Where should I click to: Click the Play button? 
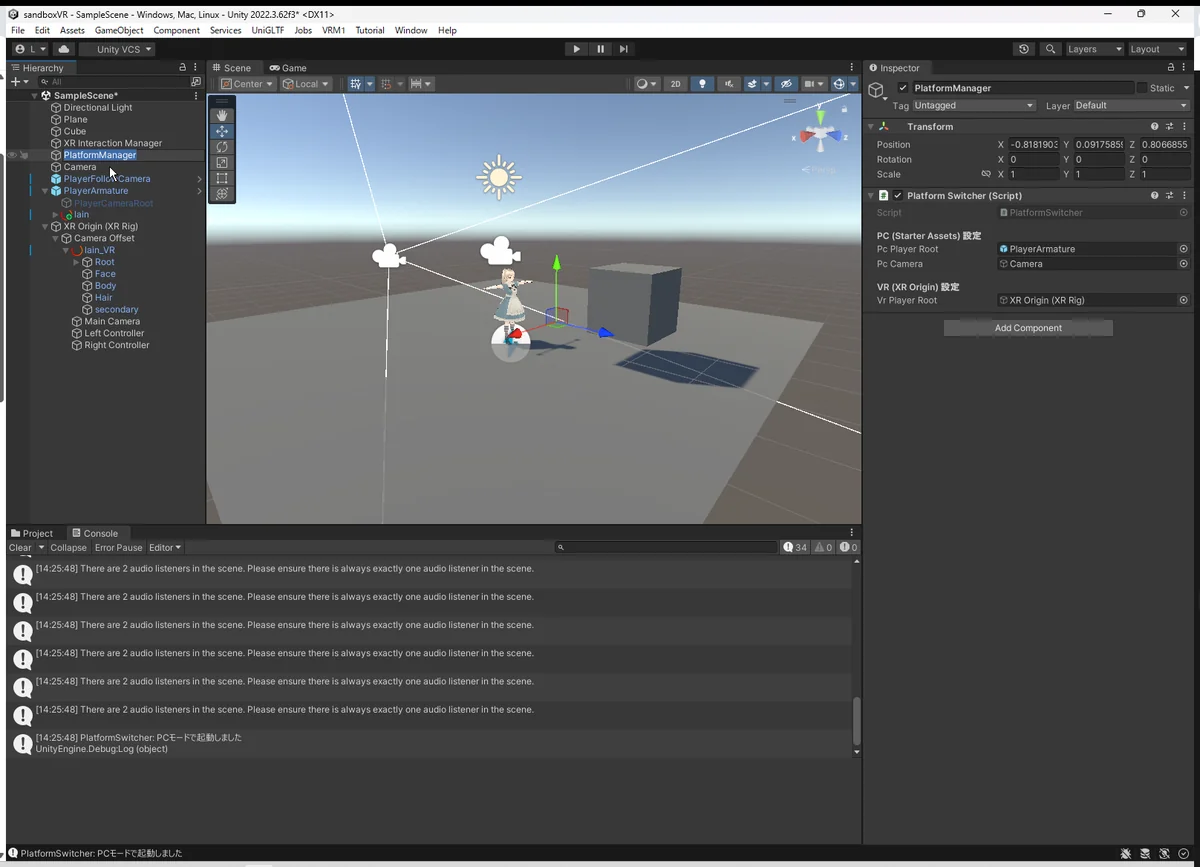[576, 49]
